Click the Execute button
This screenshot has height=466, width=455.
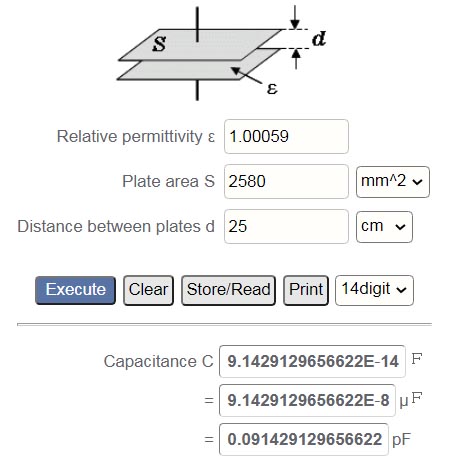tap(75, 290)
